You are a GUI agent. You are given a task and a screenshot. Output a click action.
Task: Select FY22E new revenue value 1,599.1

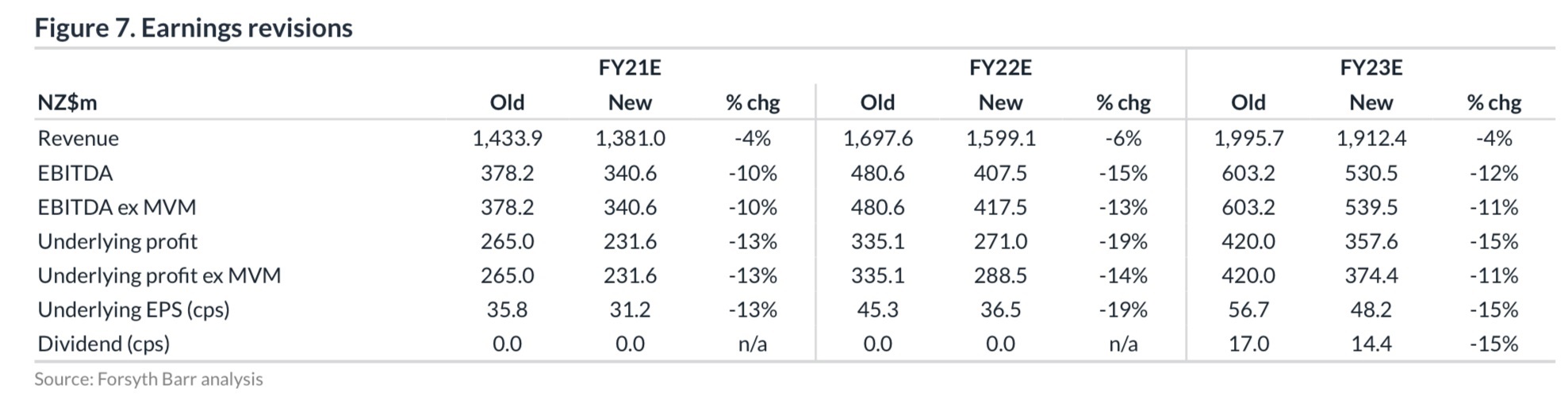[1000, 138]
